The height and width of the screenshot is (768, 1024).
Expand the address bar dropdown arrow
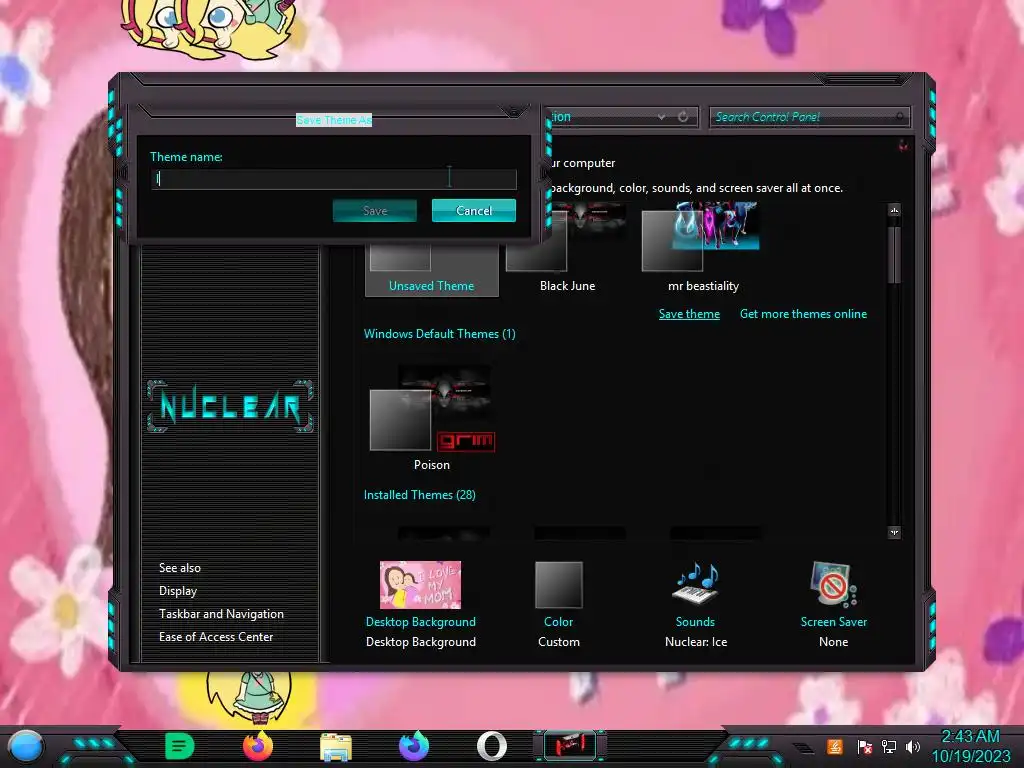662,117
